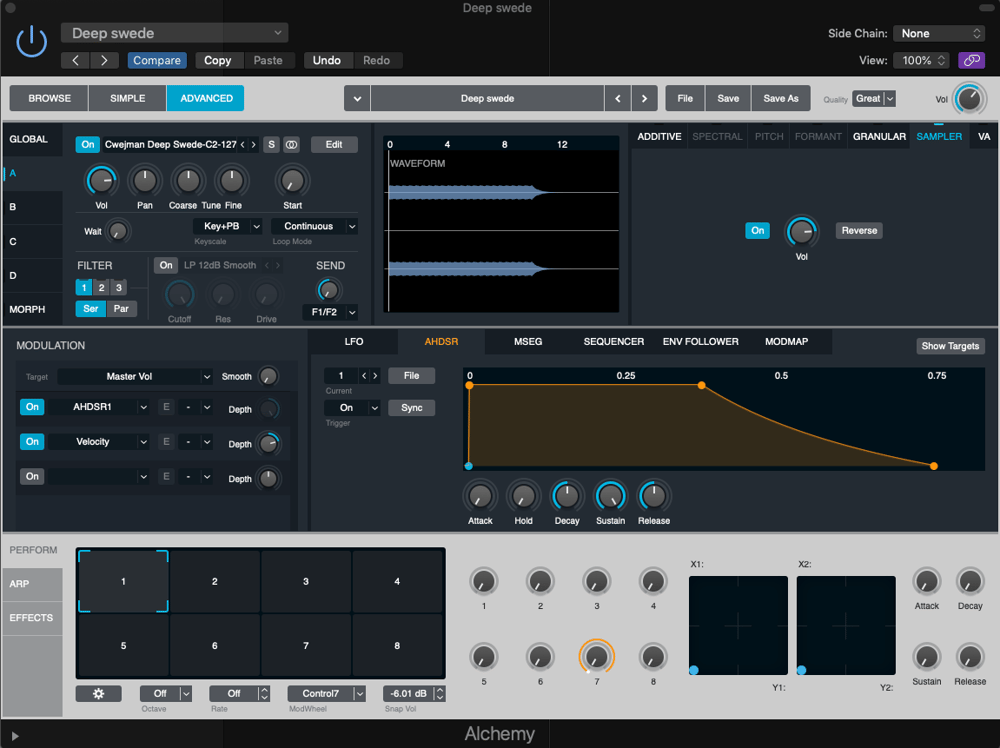Click source A Vol knob

pos(101,181)
